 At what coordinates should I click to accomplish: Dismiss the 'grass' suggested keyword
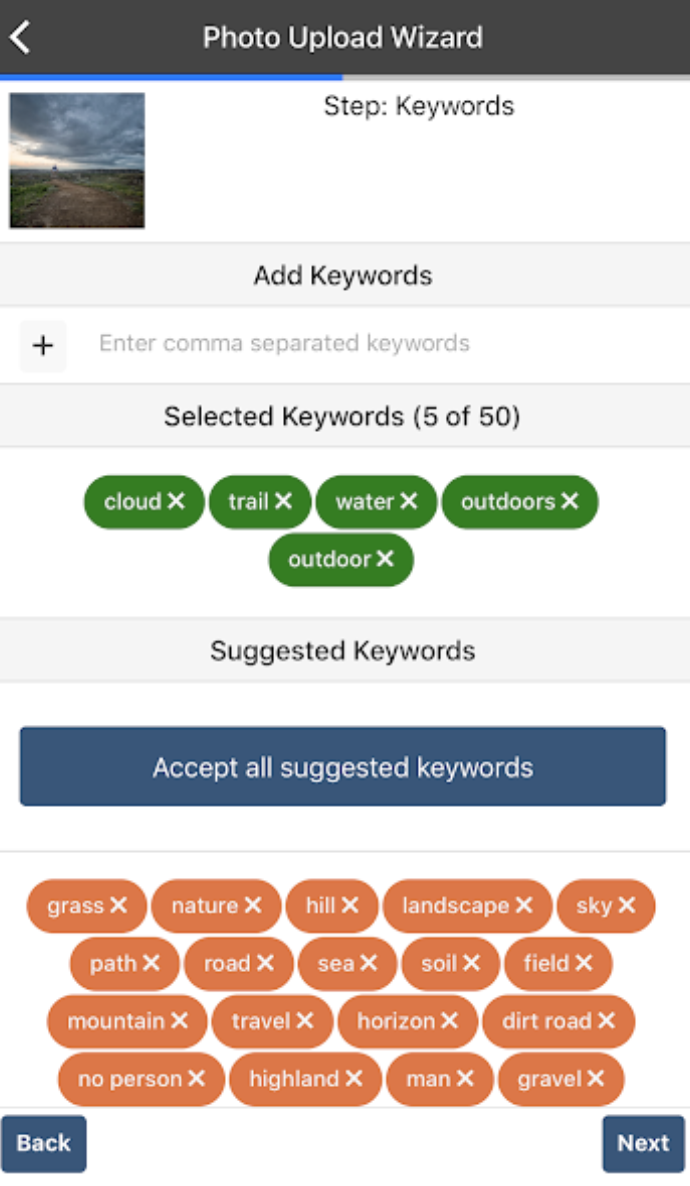pos(119,905)
